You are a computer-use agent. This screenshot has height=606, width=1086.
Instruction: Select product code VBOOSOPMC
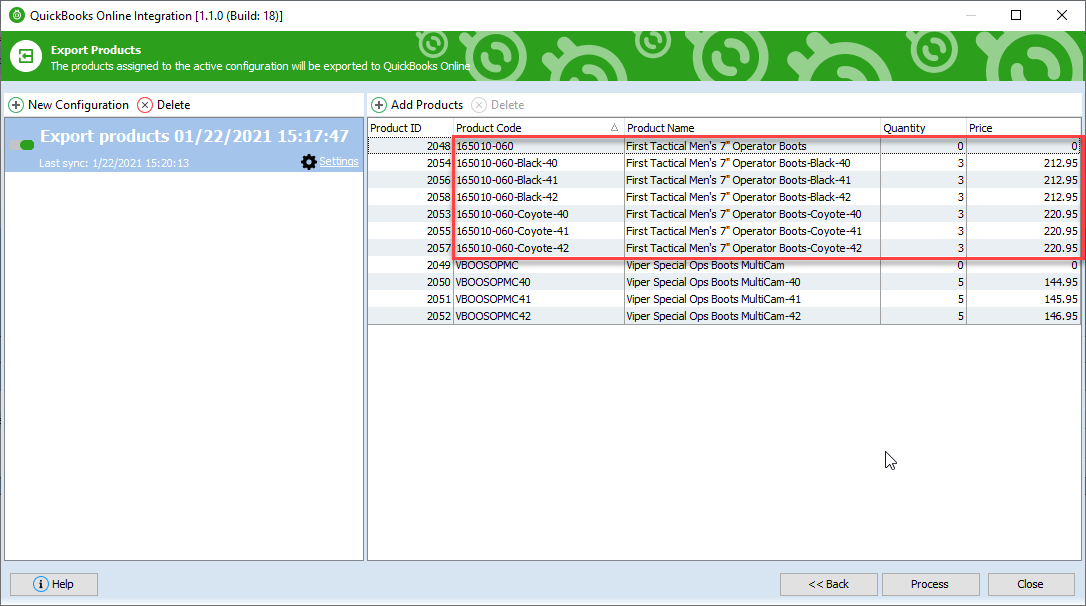tap(487, 265)
